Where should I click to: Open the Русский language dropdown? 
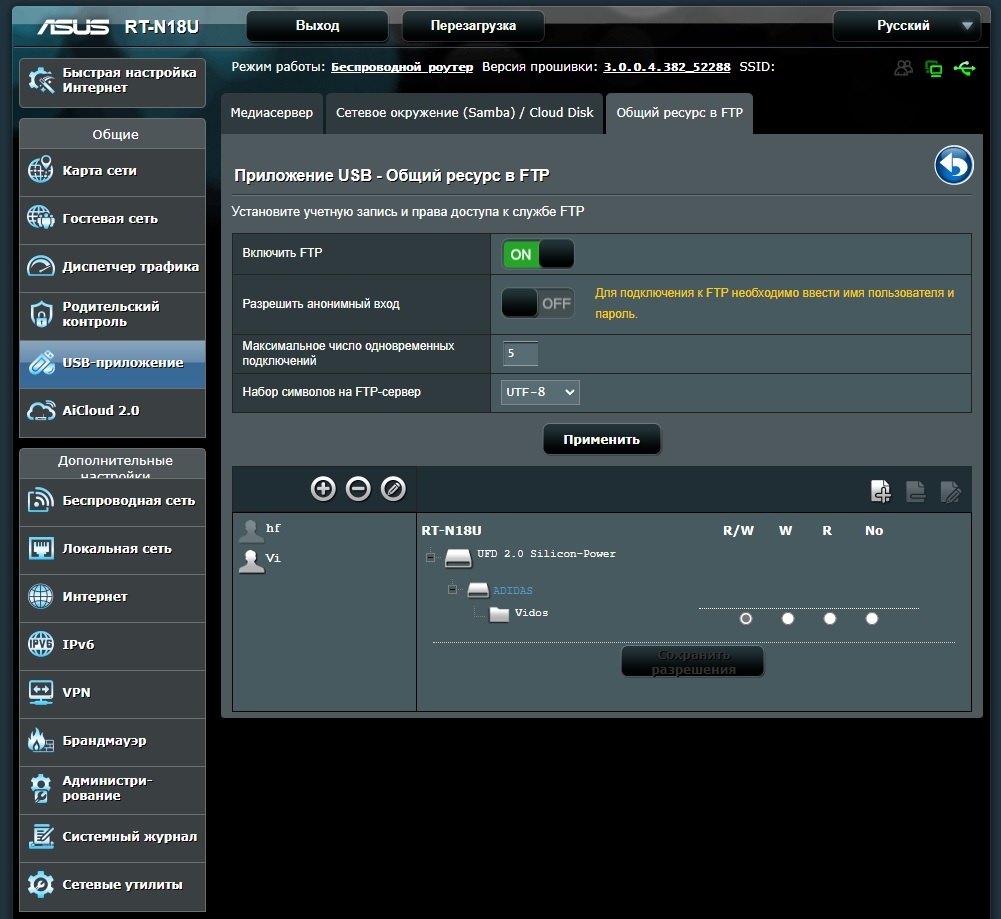906,26
